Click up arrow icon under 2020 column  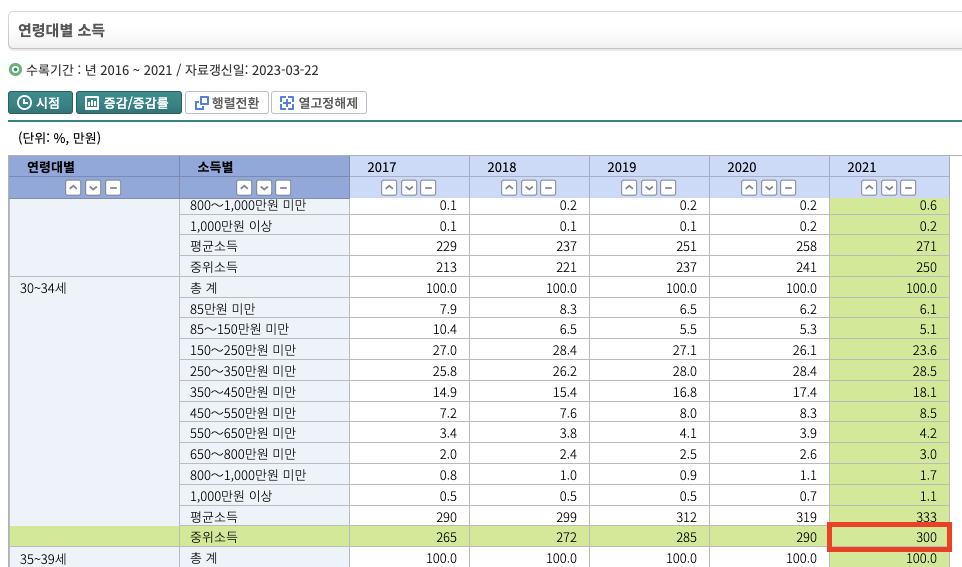tap(749, 188)
